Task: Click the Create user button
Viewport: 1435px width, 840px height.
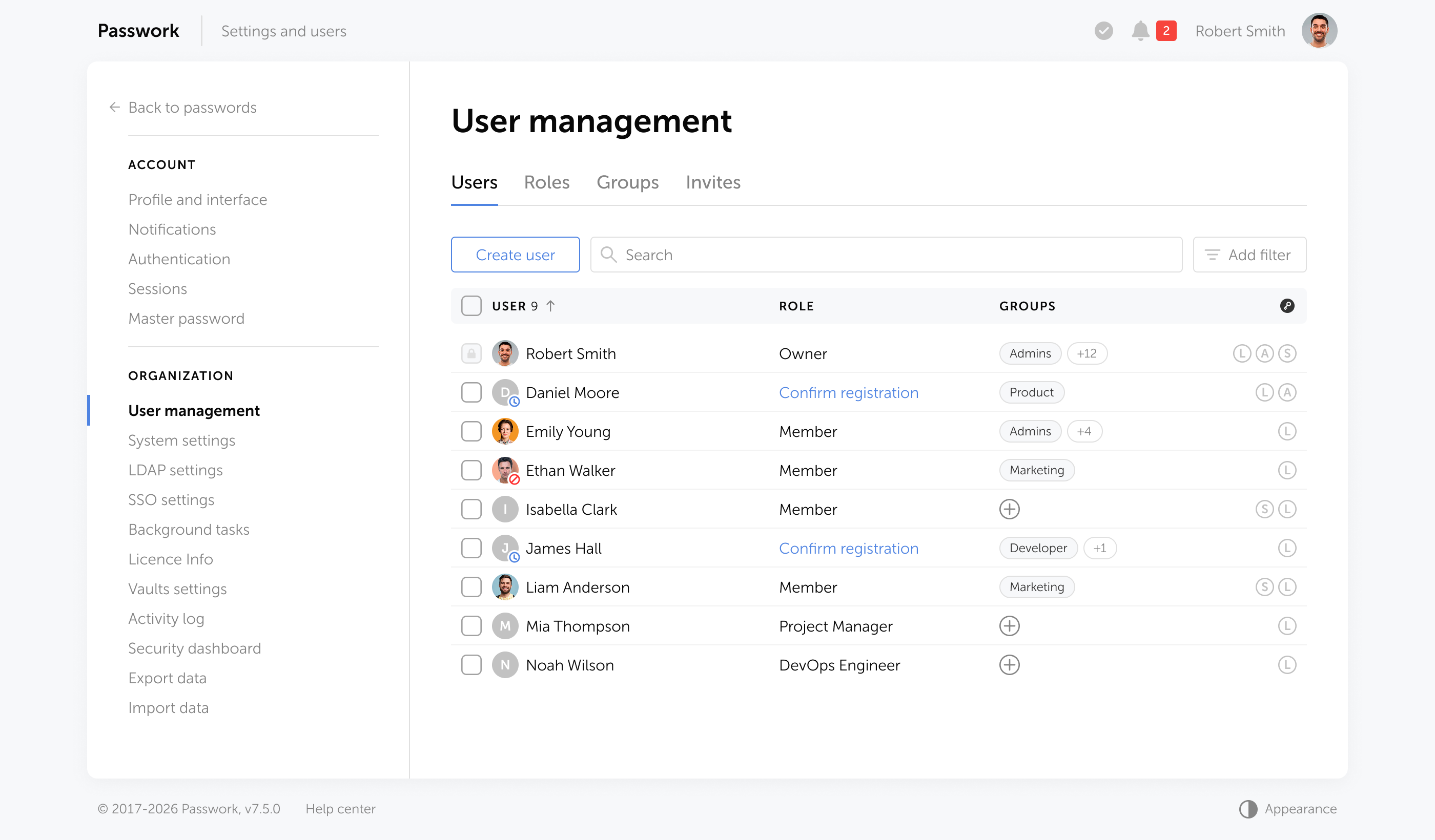Action: tap(515, 255)
